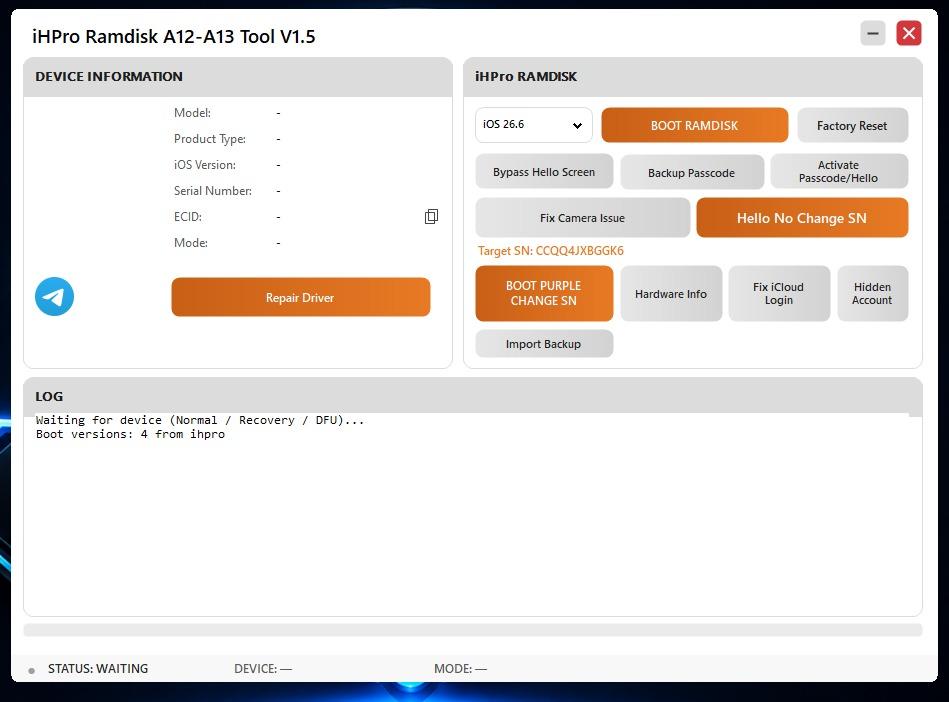Expand the iOS 26.6 version dropdown
The width and height of the screenshot is (949, 702).
[x=533, y=125]
